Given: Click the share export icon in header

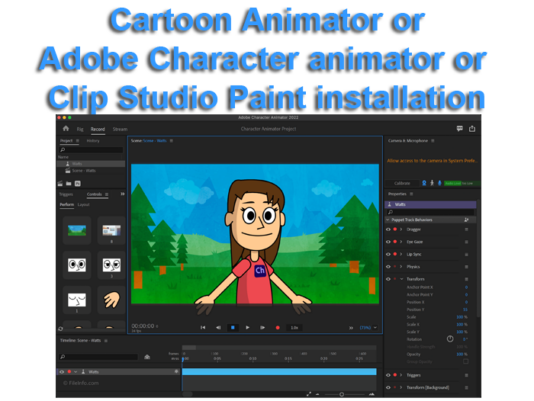Looking at the screenshot, I should (x=472, y=128).
